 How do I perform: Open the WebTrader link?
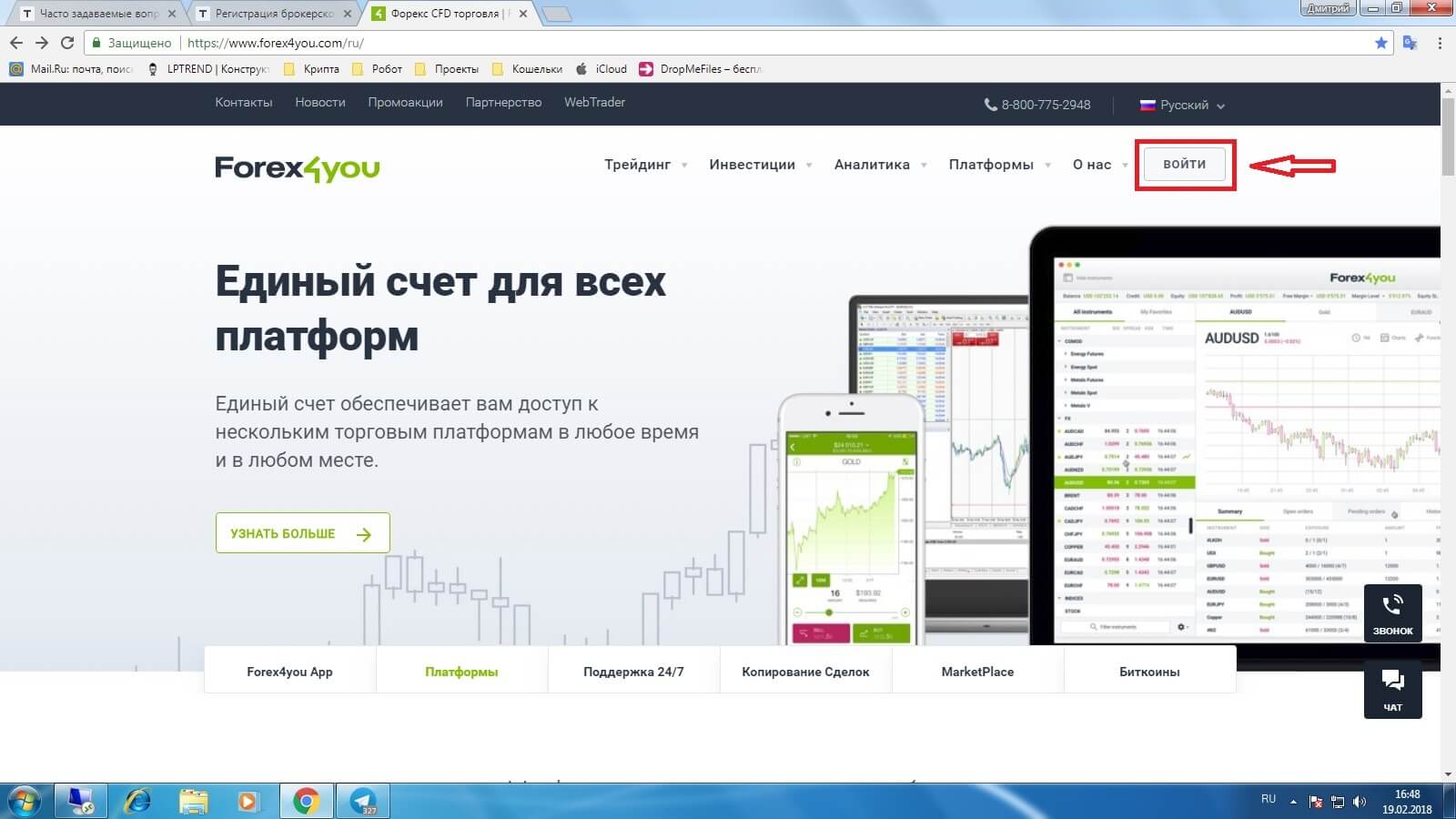tap(594, 102)
